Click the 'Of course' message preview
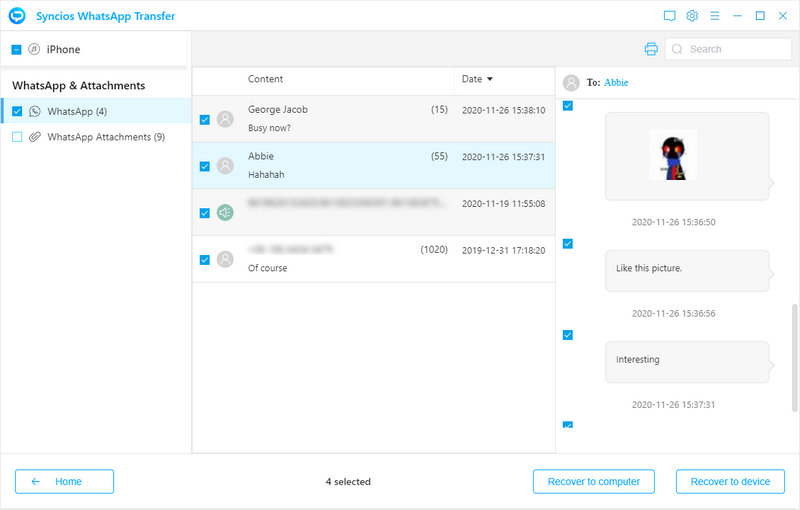Screen dimensions: 800x510 tap(267, 268)
